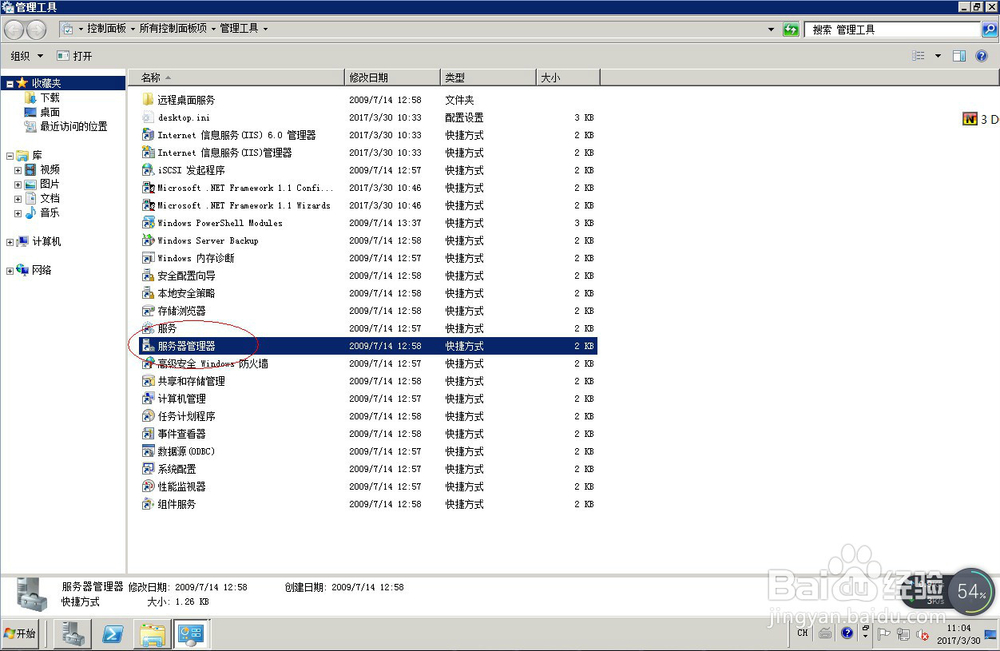Expand the 音乐 library node
The height and width of the screenshot is (651, 1000).
18,213
